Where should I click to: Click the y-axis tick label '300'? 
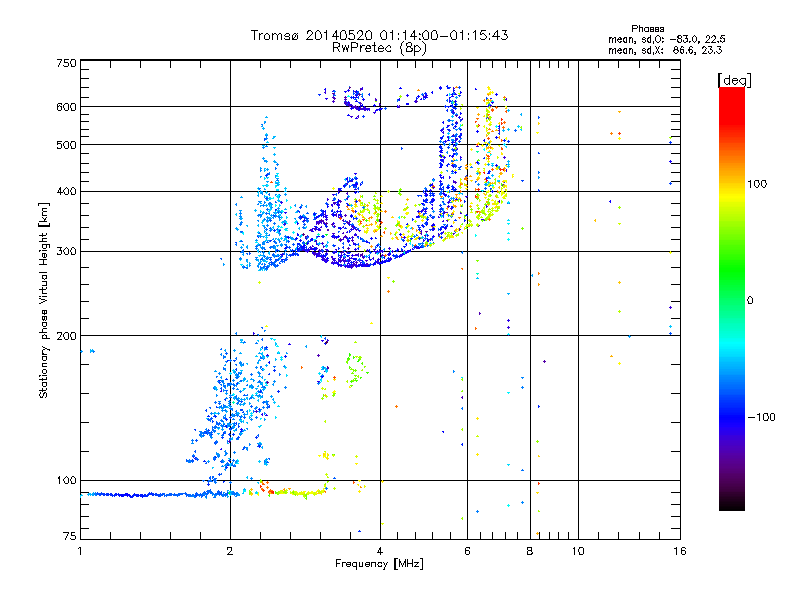coord(66,252)
